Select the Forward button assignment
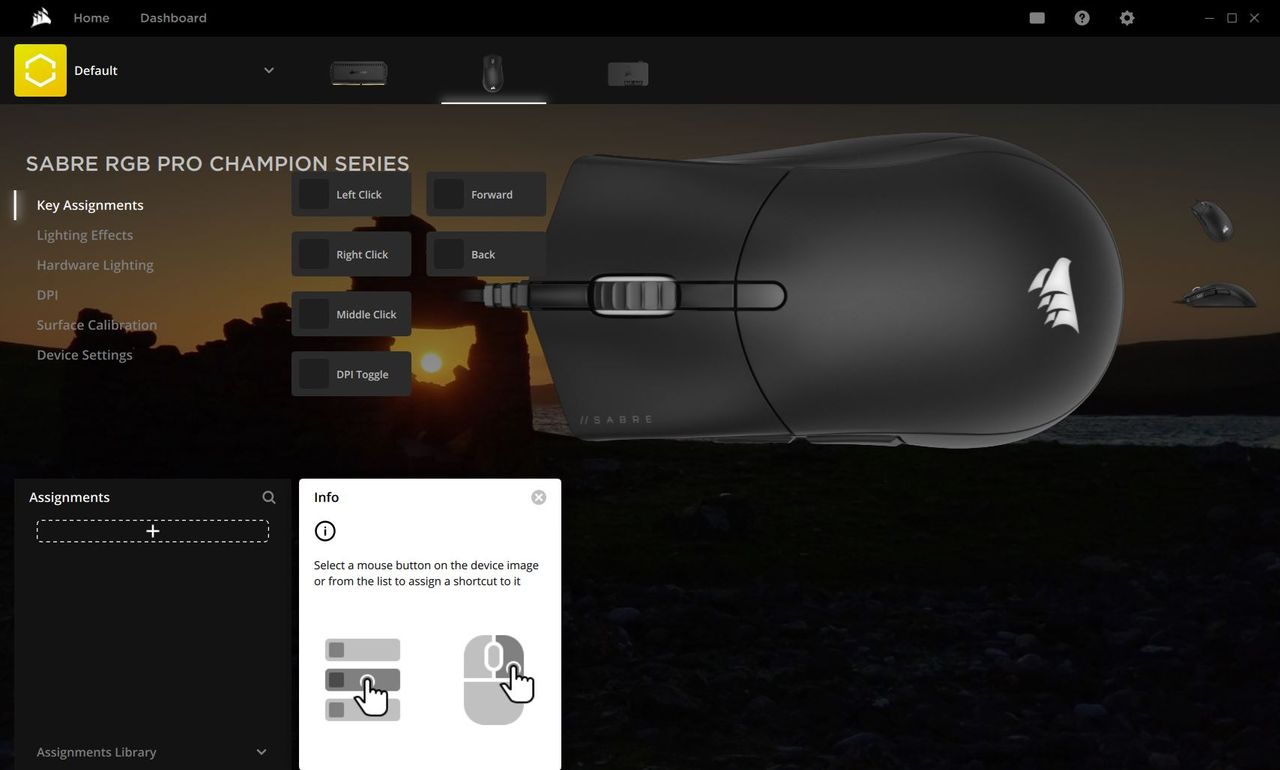1280x770 pixels. point(486,194)
